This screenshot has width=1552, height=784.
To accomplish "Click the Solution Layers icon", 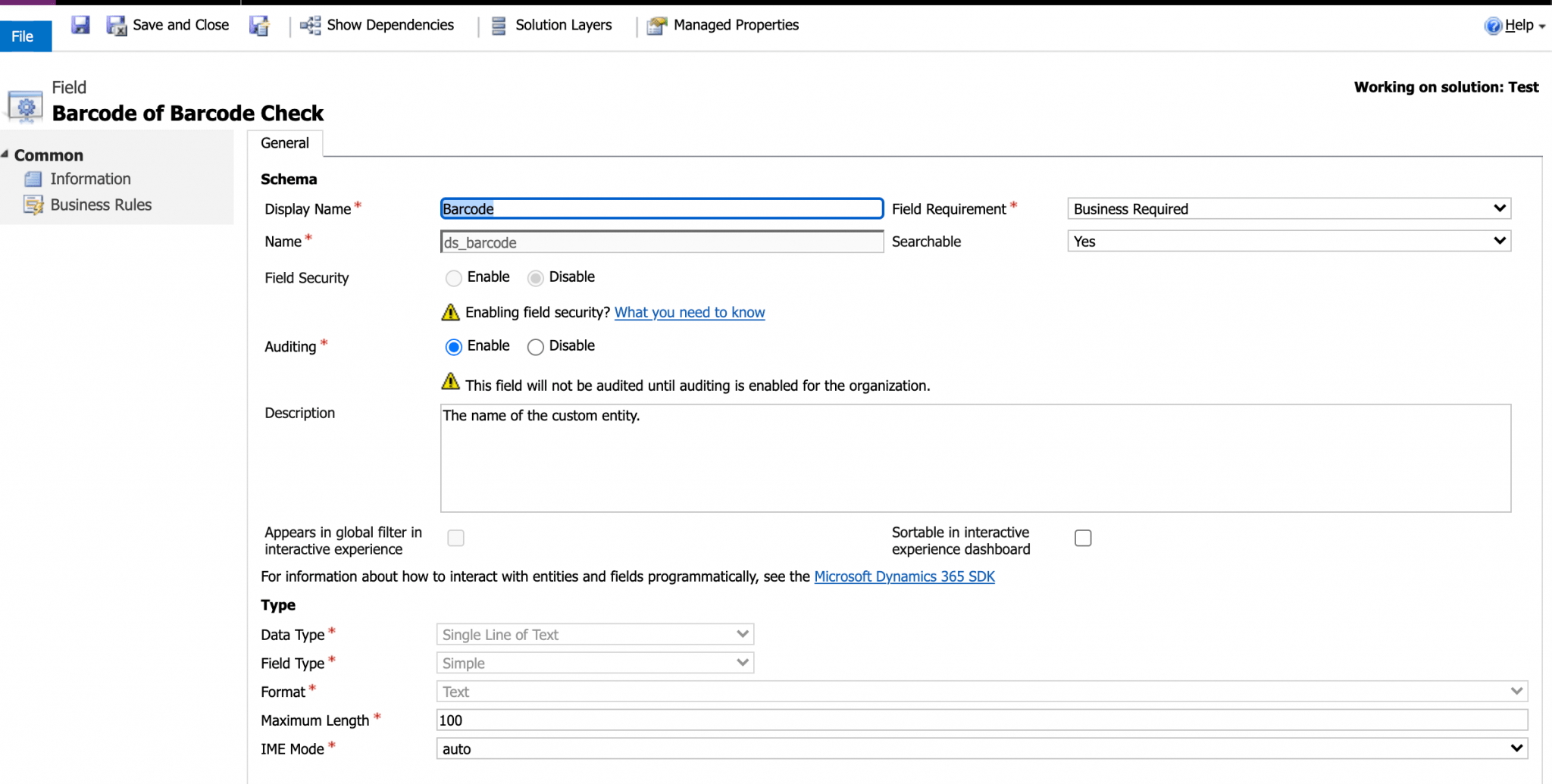I will [x=498, y=25].
